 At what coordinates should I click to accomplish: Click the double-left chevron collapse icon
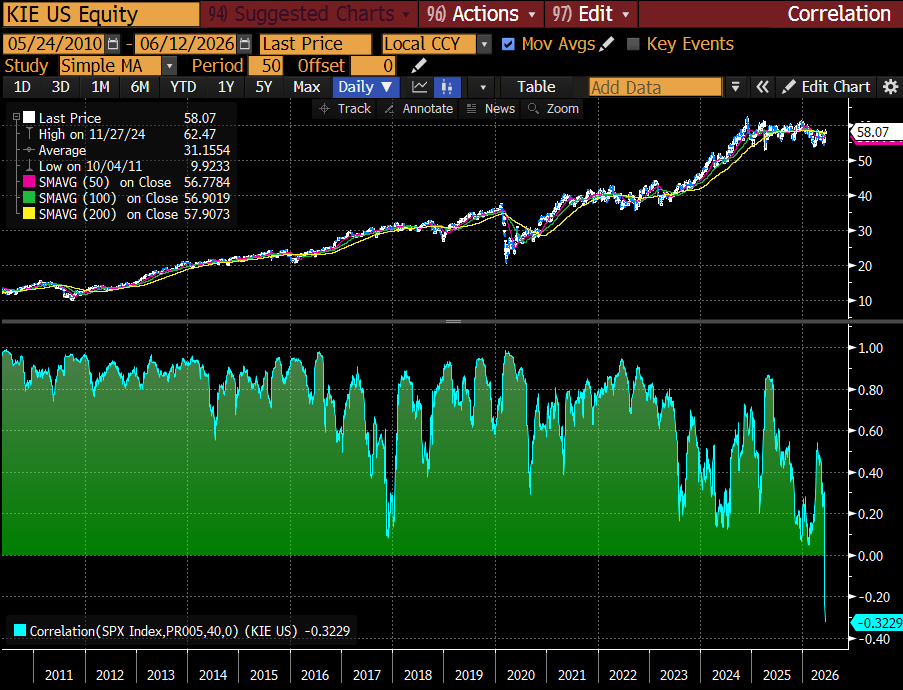762,87
